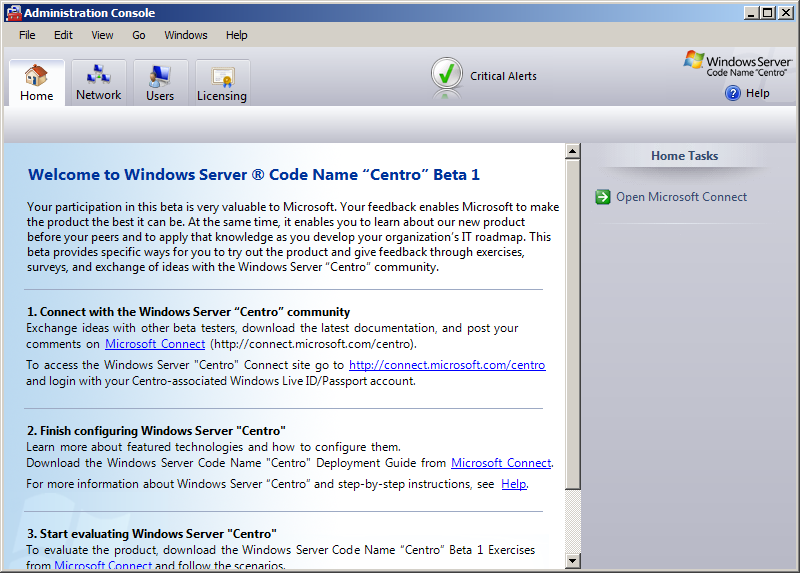Screen dimensions: 800x574
Task: Open the Network tab icon
Action: 98,74
